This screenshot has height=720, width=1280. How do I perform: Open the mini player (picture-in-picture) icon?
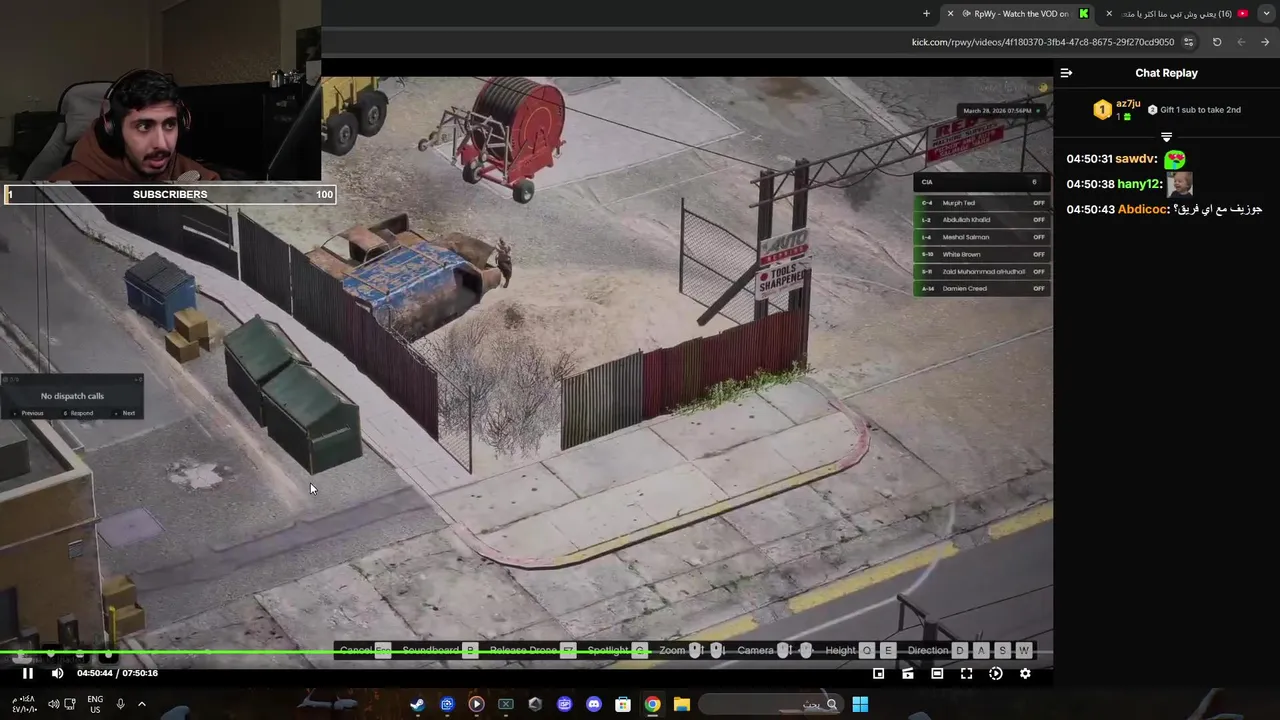(878, 674)
